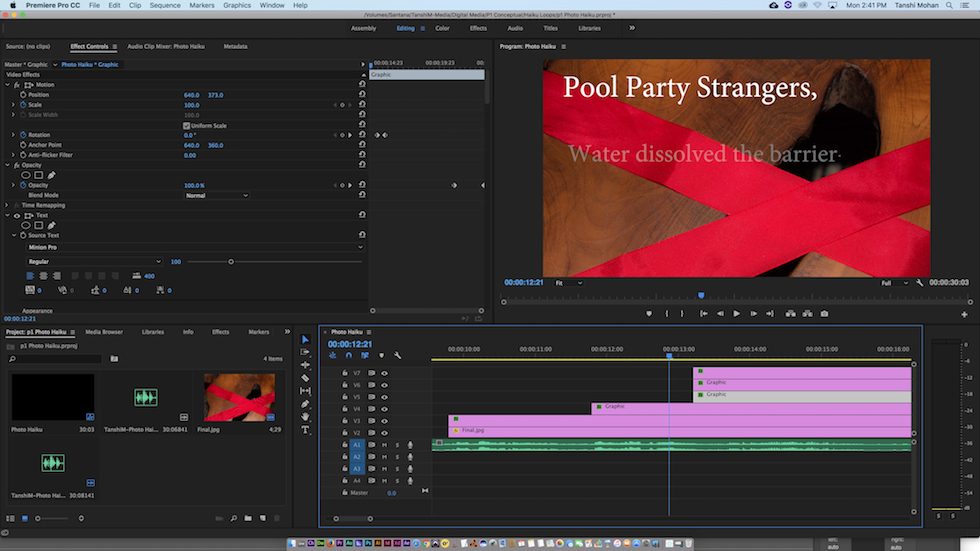Open Full playback resolution dropdown
Image resolution: width=980 pixels, height=551 pixels.
coord(894,283)
